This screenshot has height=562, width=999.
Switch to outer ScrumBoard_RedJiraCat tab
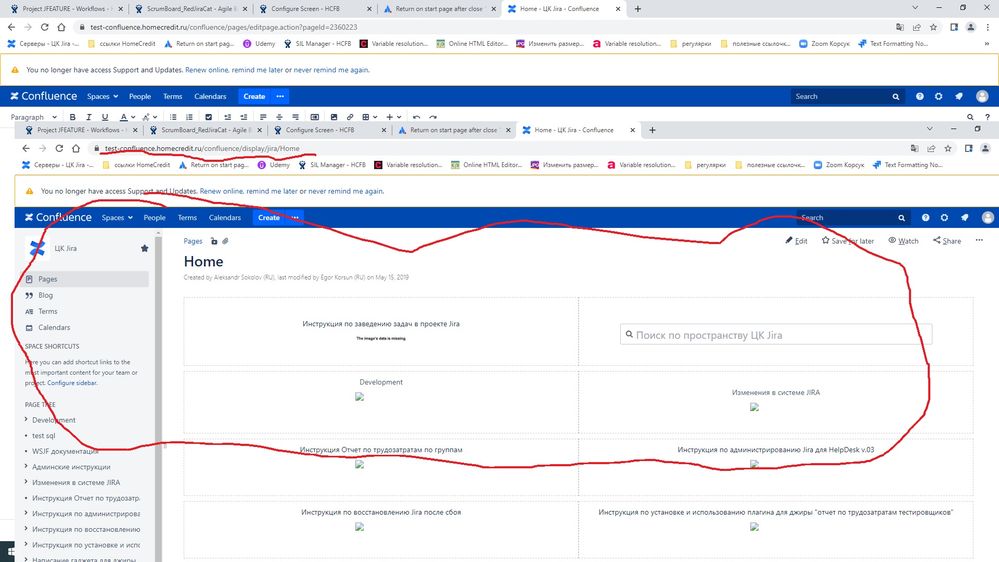191,9
